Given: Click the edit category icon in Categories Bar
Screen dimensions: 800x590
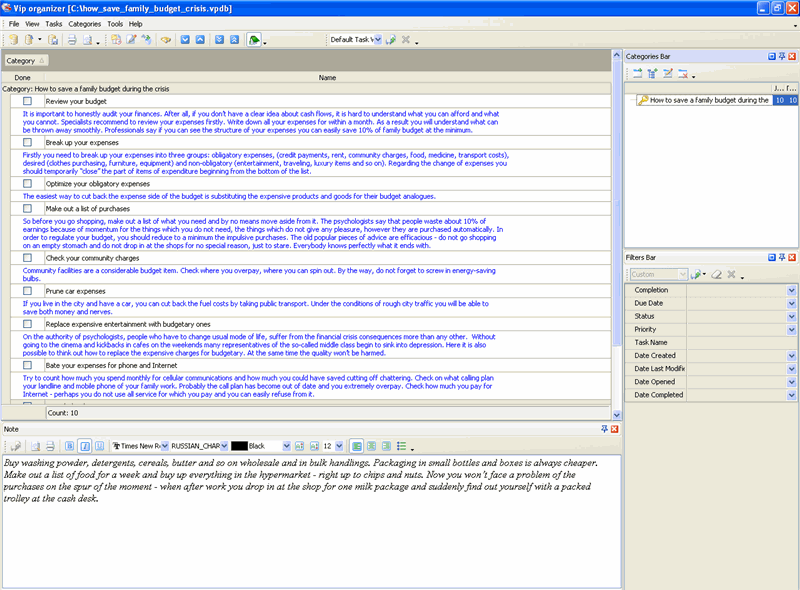Looking at the screenshot, I should pos(668,73).
